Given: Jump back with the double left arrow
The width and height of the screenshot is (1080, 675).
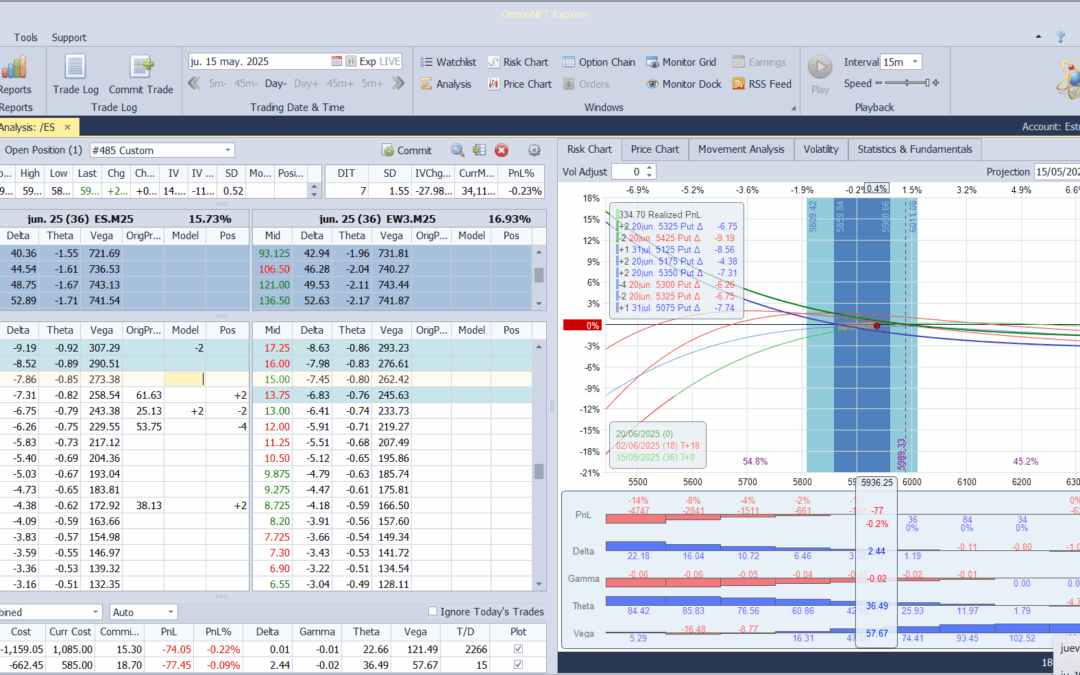Looking at the screenshot, I should pos(194,83).
